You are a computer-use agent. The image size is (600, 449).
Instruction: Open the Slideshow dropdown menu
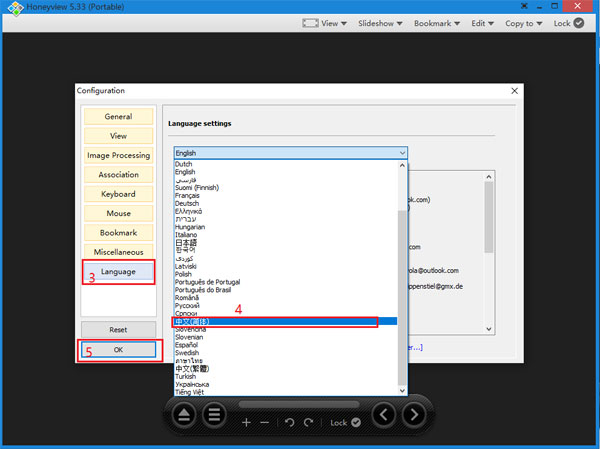(x=381, y=23)
